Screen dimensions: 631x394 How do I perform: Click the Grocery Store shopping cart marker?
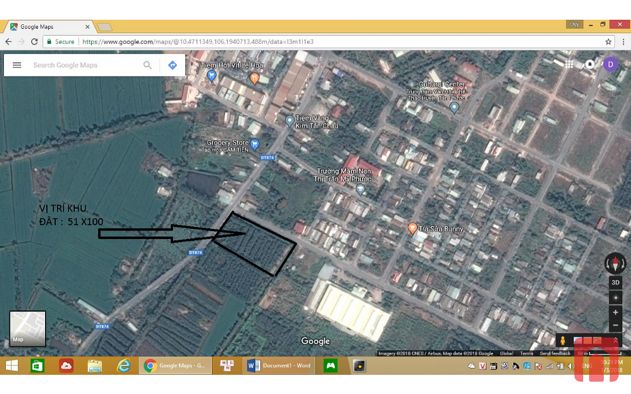tap(254, 144)
